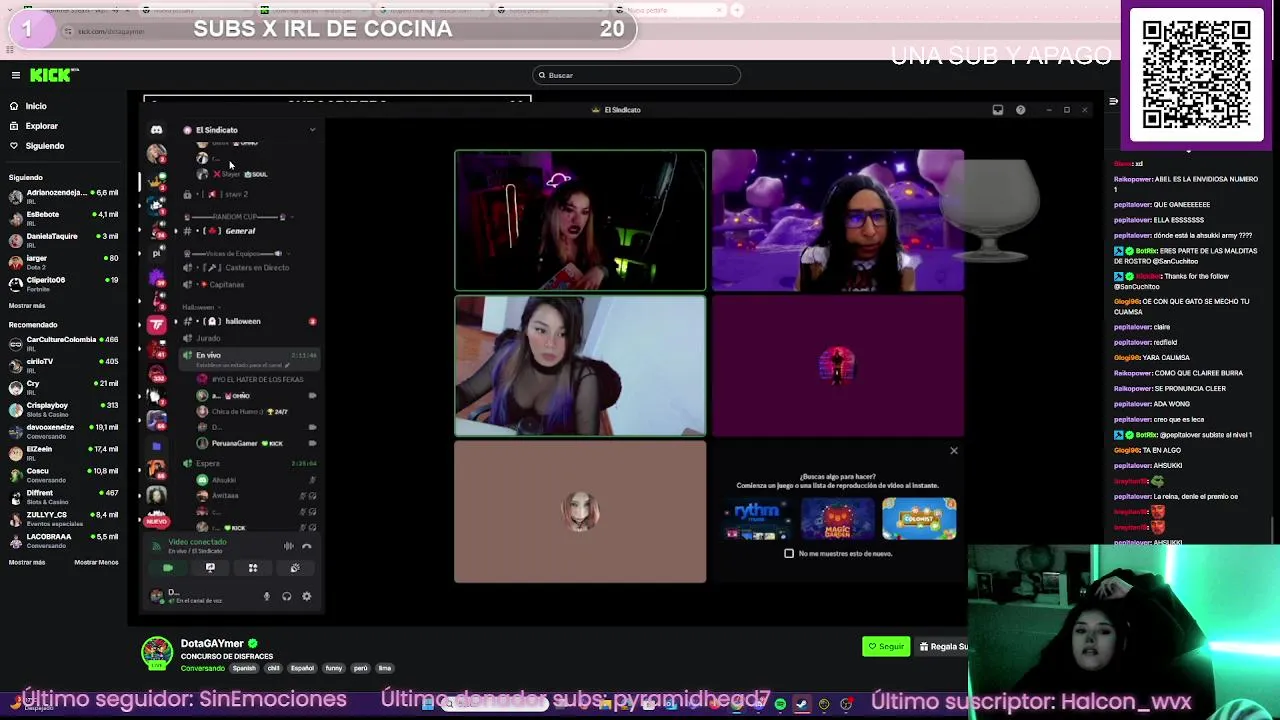
Task: Launch the rythm activity tile
Action: [757, 518]
